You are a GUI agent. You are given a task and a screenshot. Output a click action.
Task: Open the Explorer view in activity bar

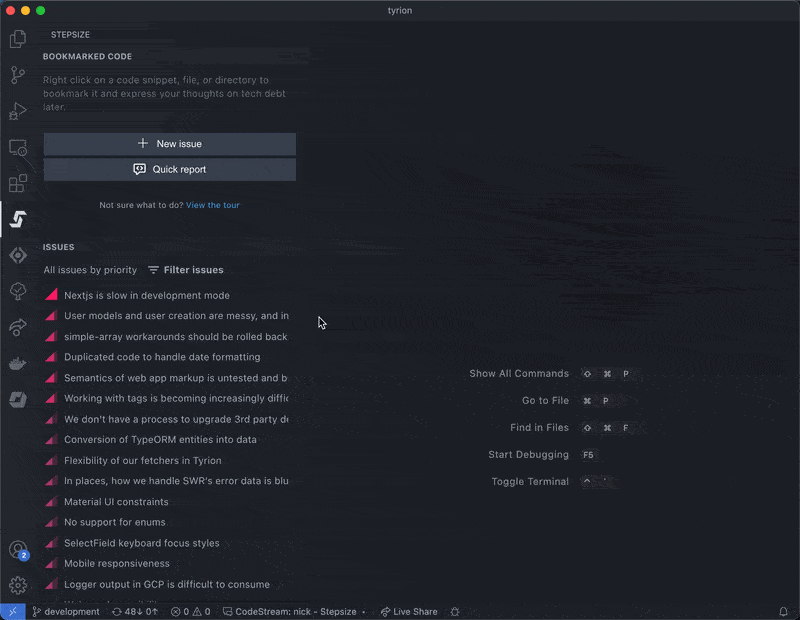[18, 40]
